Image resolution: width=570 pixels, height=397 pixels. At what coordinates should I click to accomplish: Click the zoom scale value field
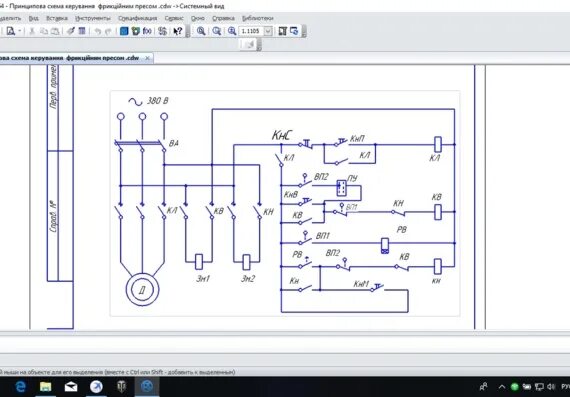tap(251, 31)
